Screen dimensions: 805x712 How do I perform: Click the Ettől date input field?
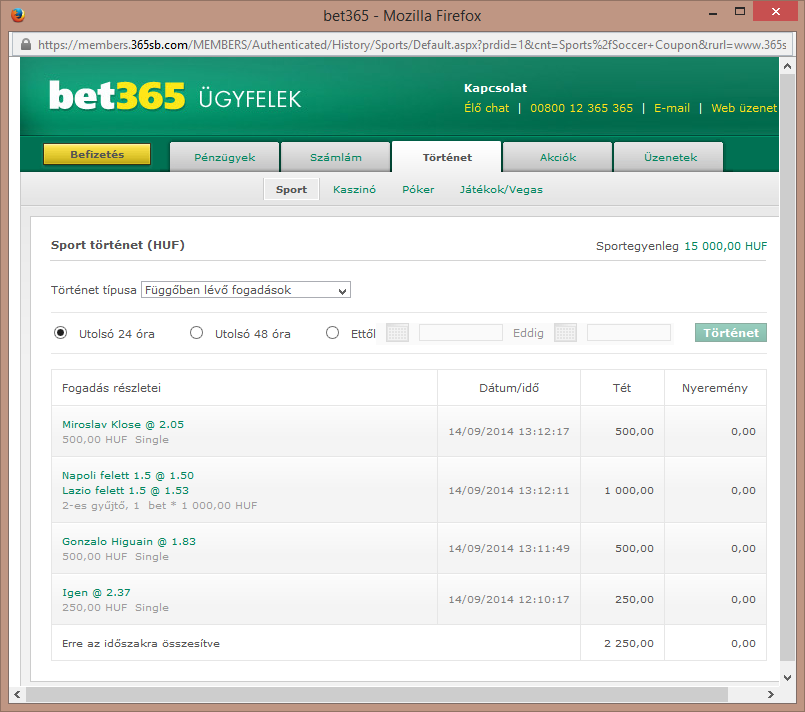(461, 333)
